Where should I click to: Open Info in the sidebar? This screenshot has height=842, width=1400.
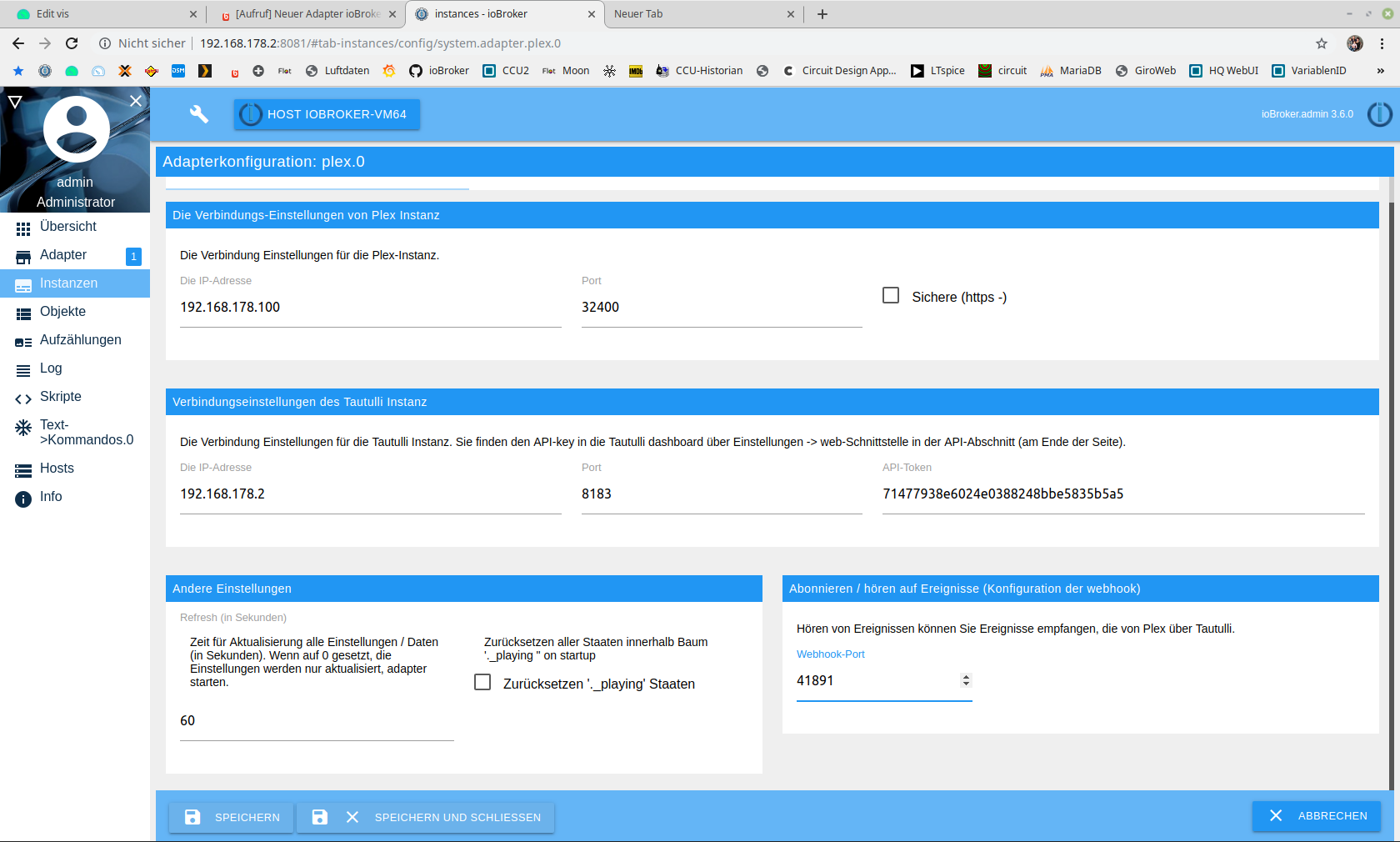(75, 497)
